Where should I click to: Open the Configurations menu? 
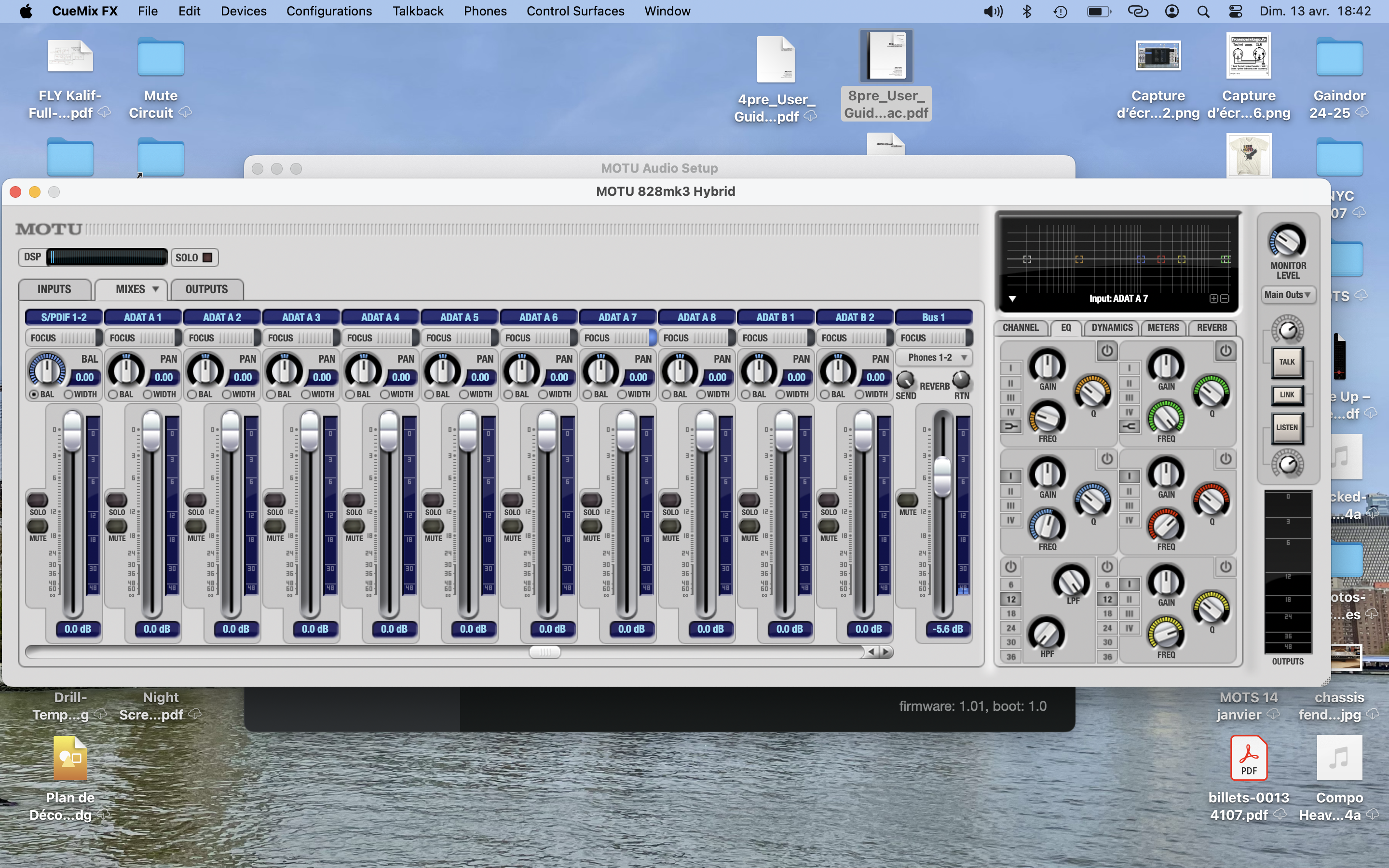[x=329, y=12]
